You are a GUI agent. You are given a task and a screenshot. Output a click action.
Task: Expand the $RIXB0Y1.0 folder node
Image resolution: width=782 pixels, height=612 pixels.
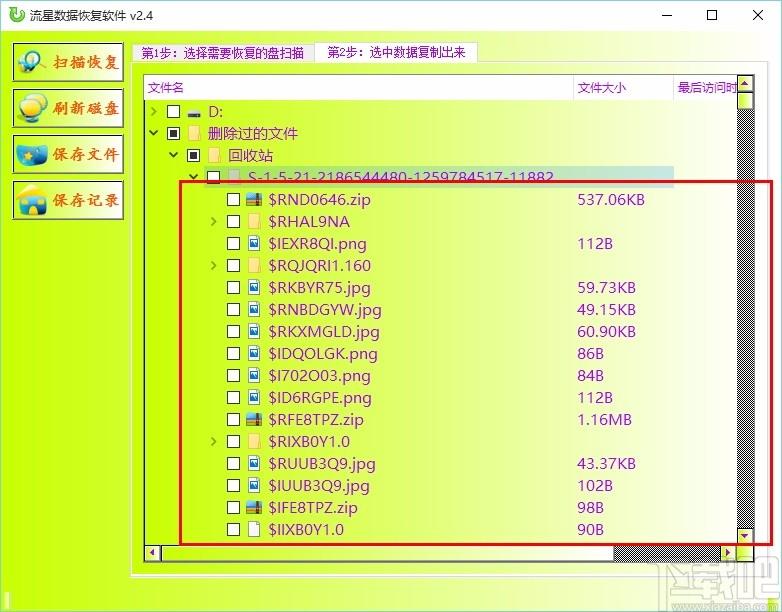coord(213,441)
